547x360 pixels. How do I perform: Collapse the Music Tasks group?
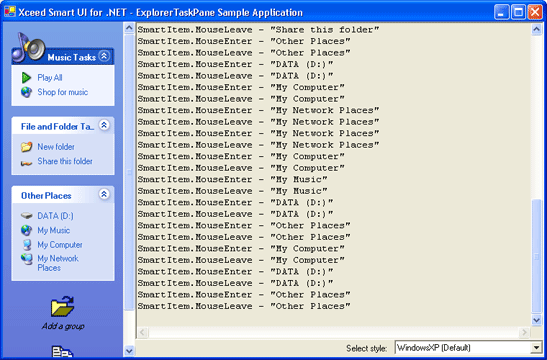[x=104, y=56]
